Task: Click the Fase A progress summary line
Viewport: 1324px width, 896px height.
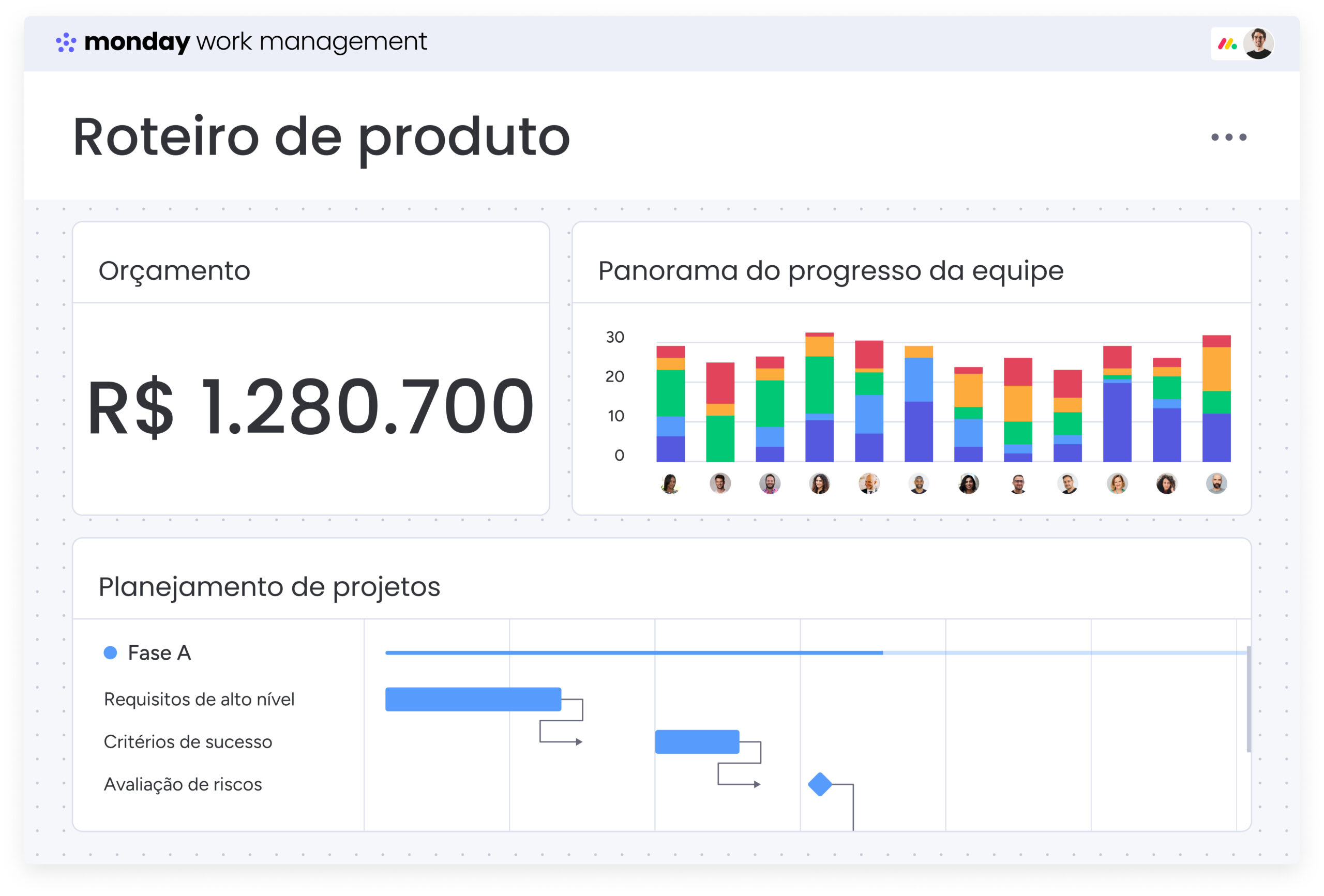Action: coord(816,653)
